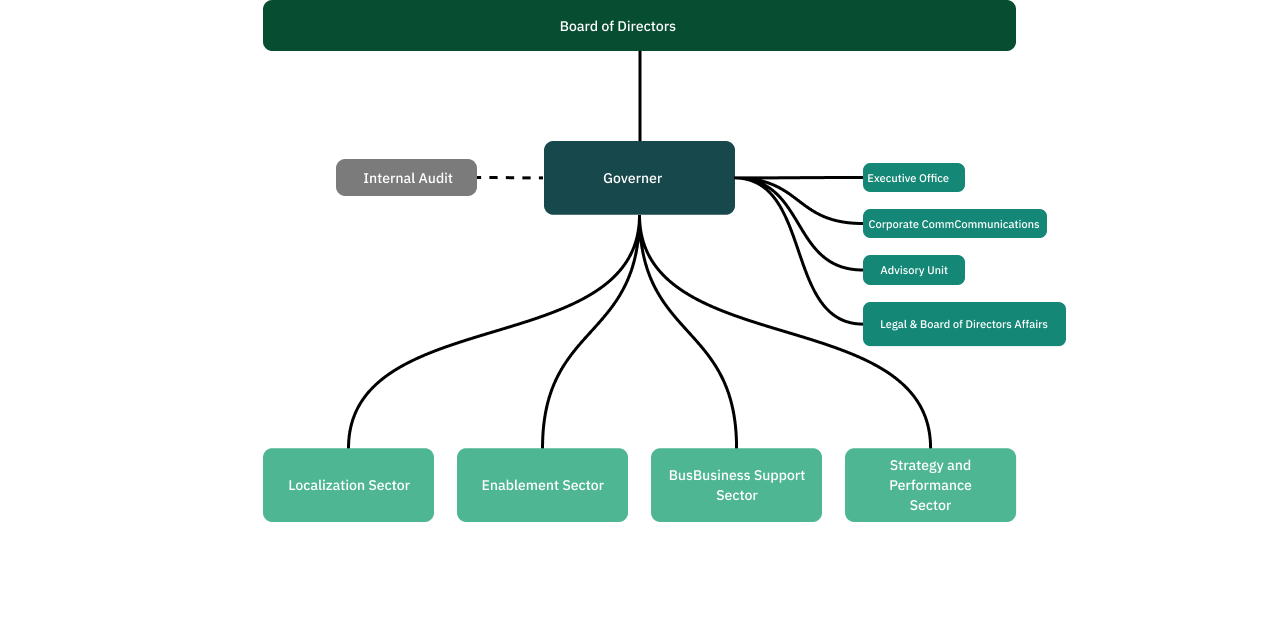
Task: Click the Business Support Sector box
Action: [736, 485]
